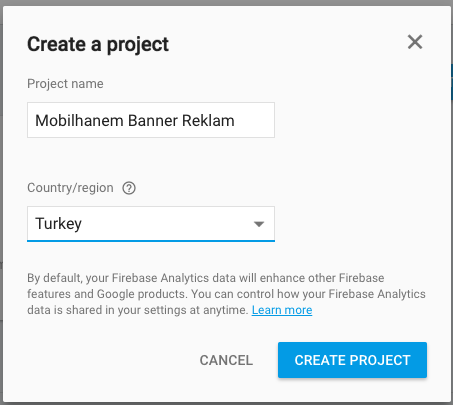Click the CREATE PROJECT button
453x405 pixels.
tap(352, 360)
